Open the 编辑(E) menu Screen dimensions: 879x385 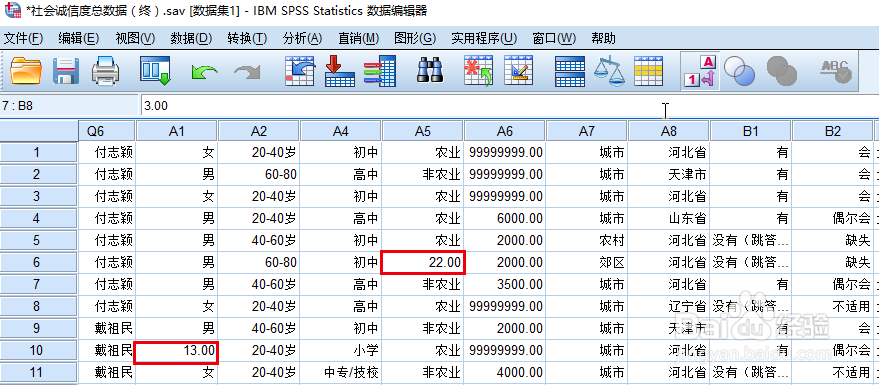click(78, 38)
